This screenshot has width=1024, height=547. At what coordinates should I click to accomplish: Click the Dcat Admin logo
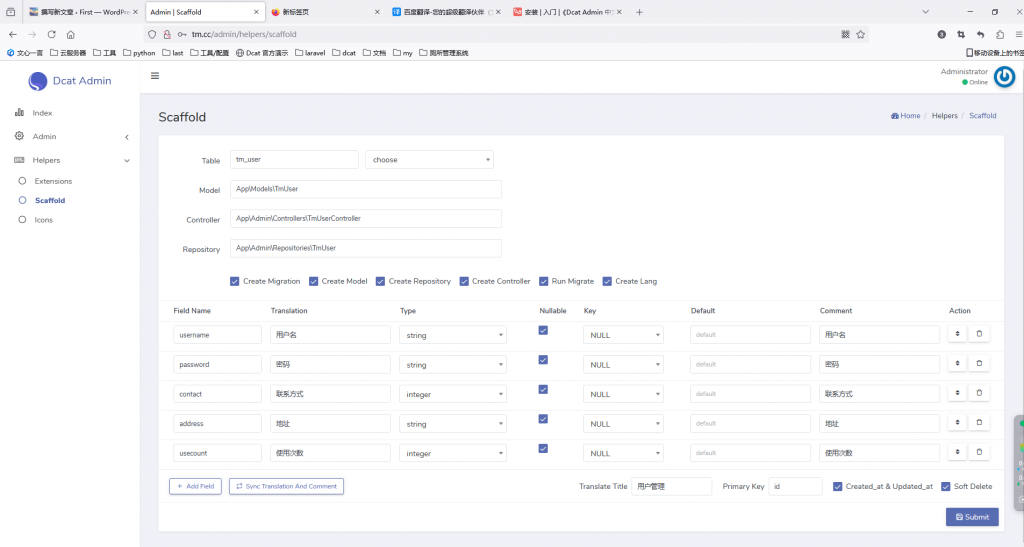[70, 81]
